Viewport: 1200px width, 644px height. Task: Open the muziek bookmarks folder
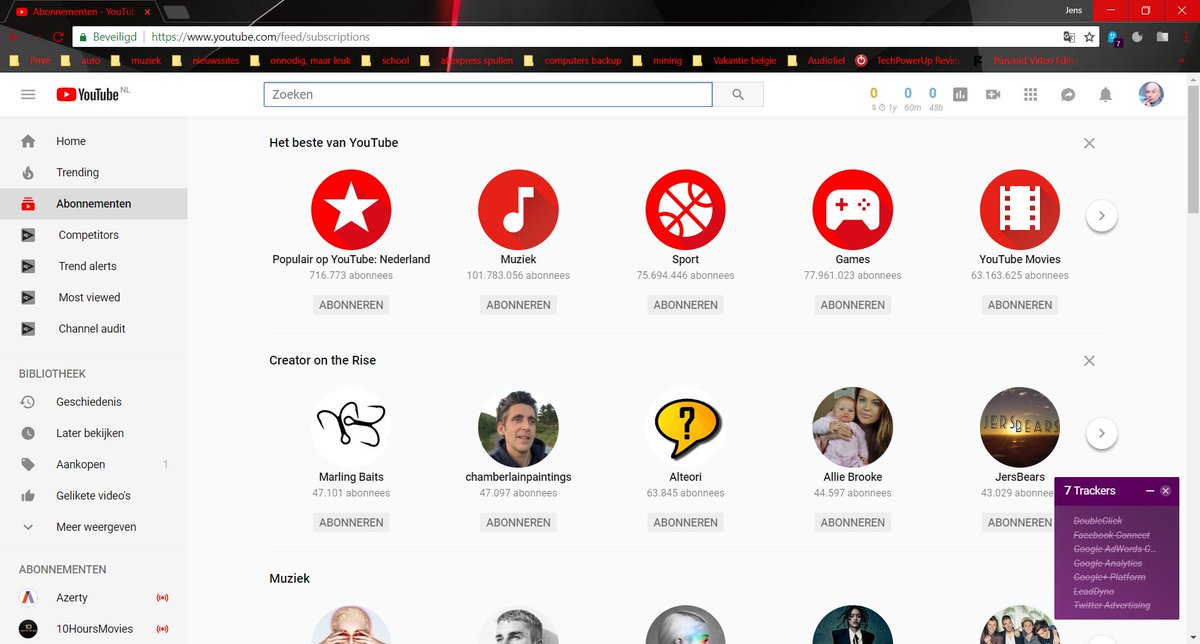tap(137, 60)
